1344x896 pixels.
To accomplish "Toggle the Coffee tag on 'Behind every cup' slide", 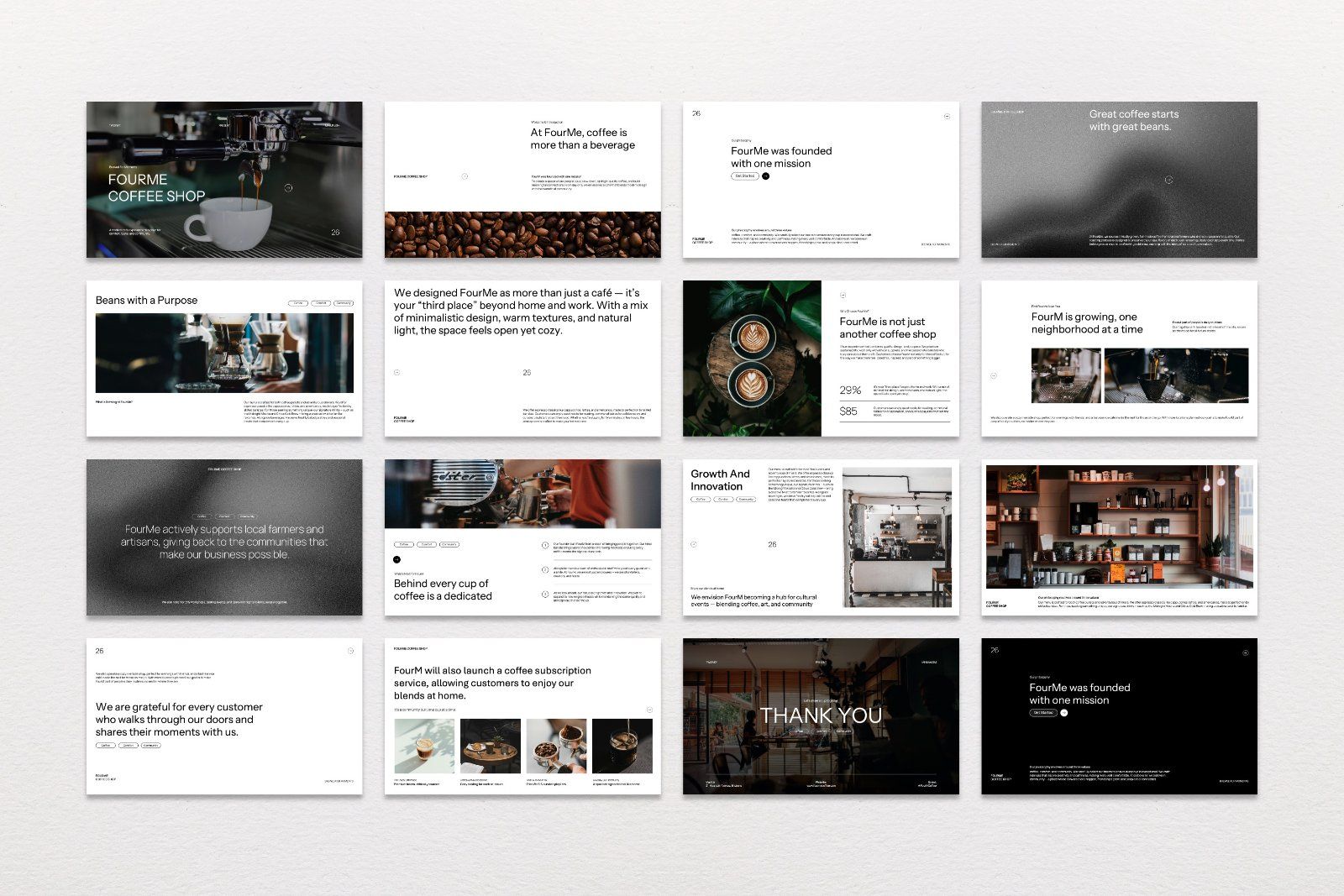I will tap(404, 544).
